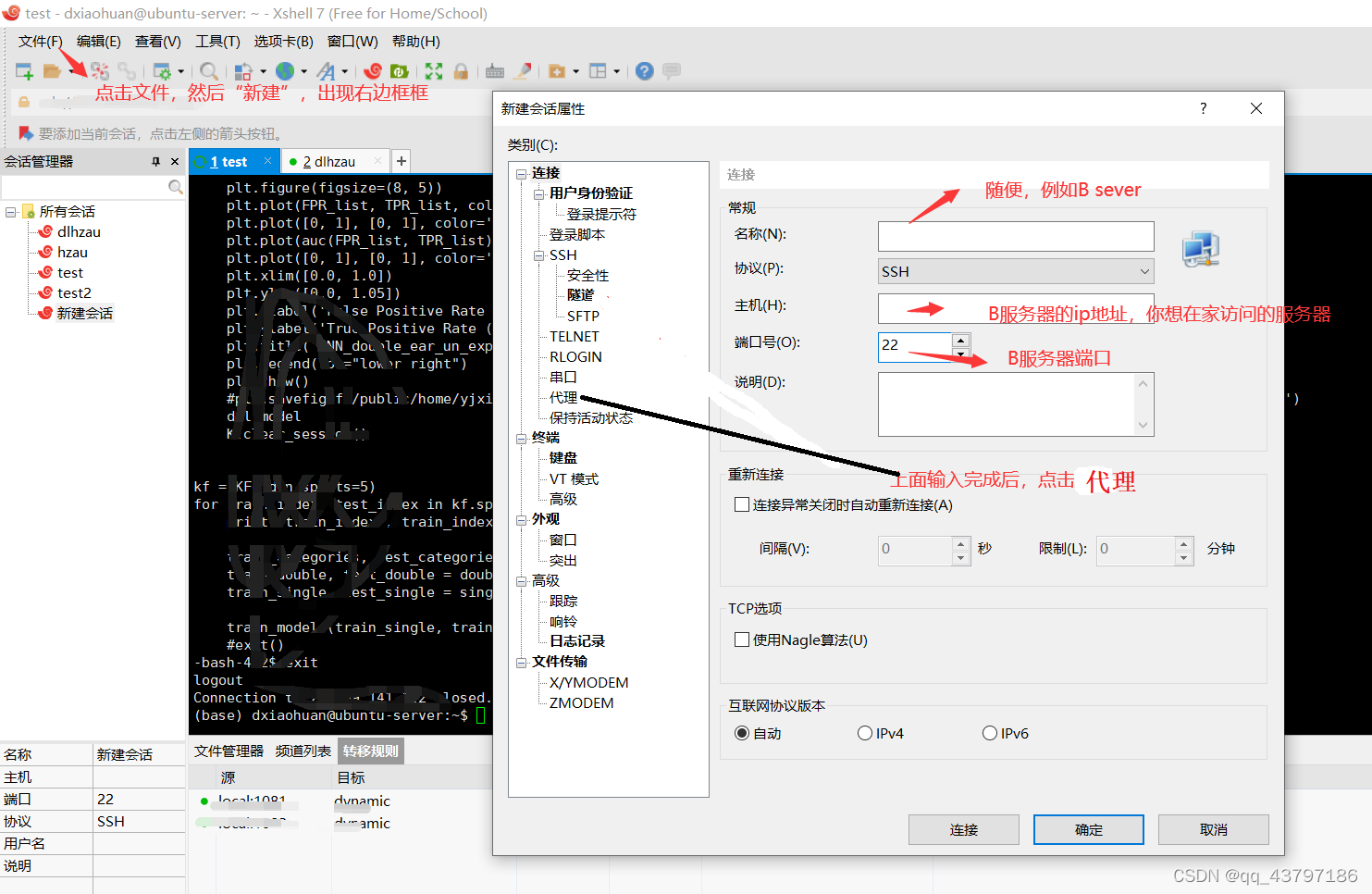
Task: Collapse 所有会话 in session manager
Action: pyautogui.click(x=10, y=212)
